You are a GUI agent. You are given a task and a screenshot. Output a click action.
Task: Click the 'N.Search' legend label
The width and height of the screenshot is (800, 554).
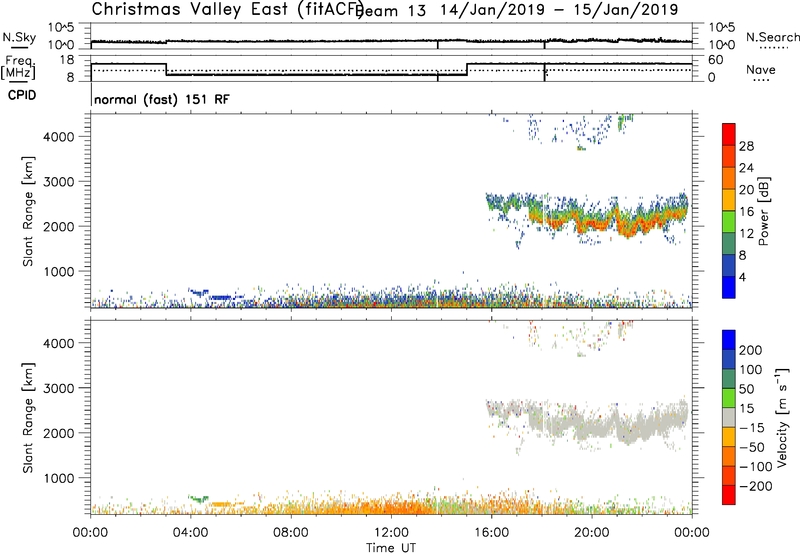(772, 37)
